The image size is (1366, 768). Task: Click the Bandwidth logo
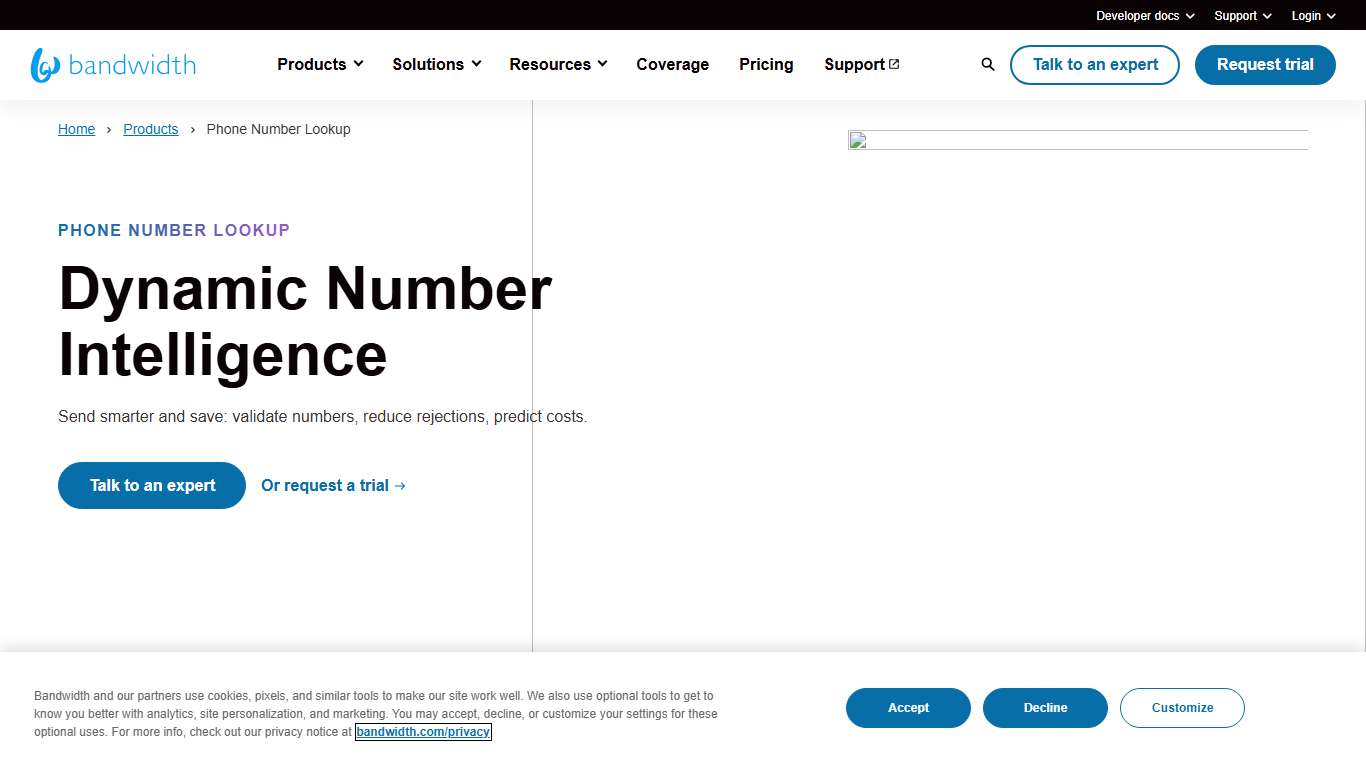click(x=113, y=64)
